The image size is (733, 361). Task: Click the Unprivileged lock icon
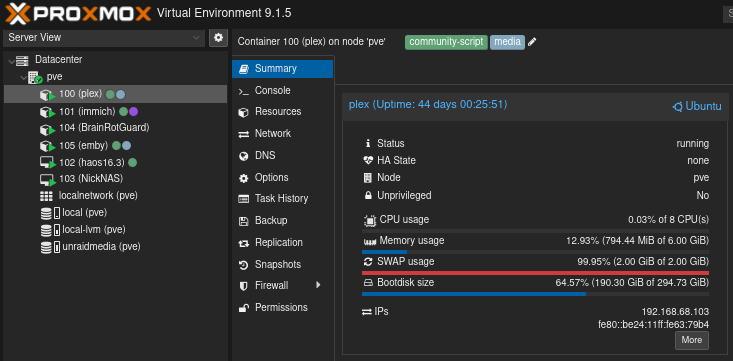tap(368, 195)
